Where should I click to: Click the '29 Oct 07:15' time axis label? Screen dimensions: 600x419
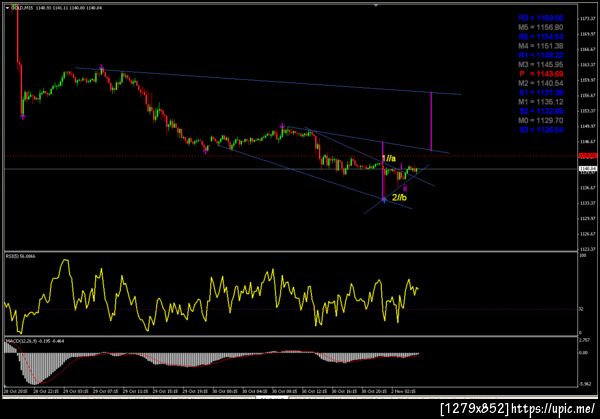click(106, 391)
